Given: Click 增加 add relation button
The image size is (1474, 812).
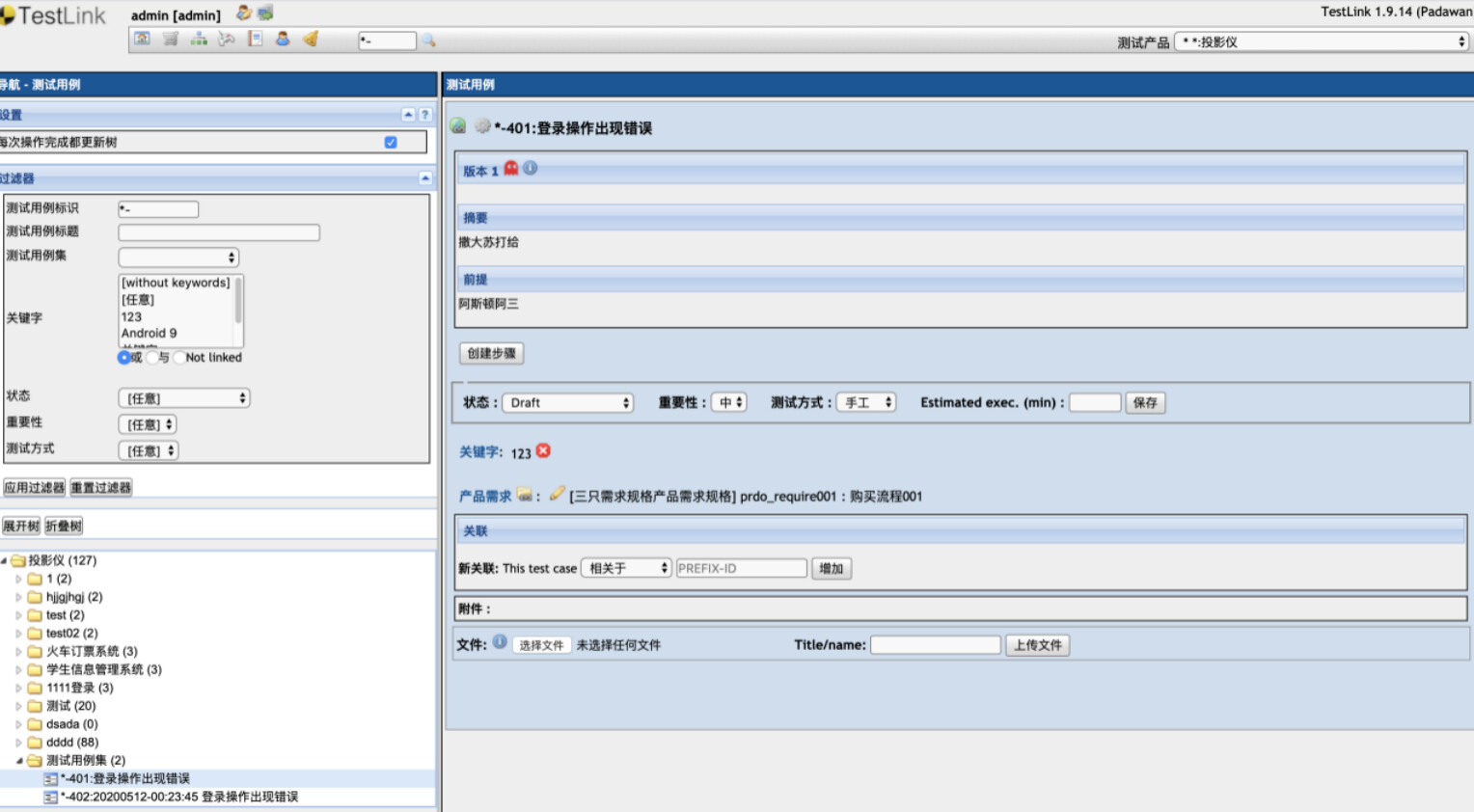Looking at the screenshot, I should 831,569.
